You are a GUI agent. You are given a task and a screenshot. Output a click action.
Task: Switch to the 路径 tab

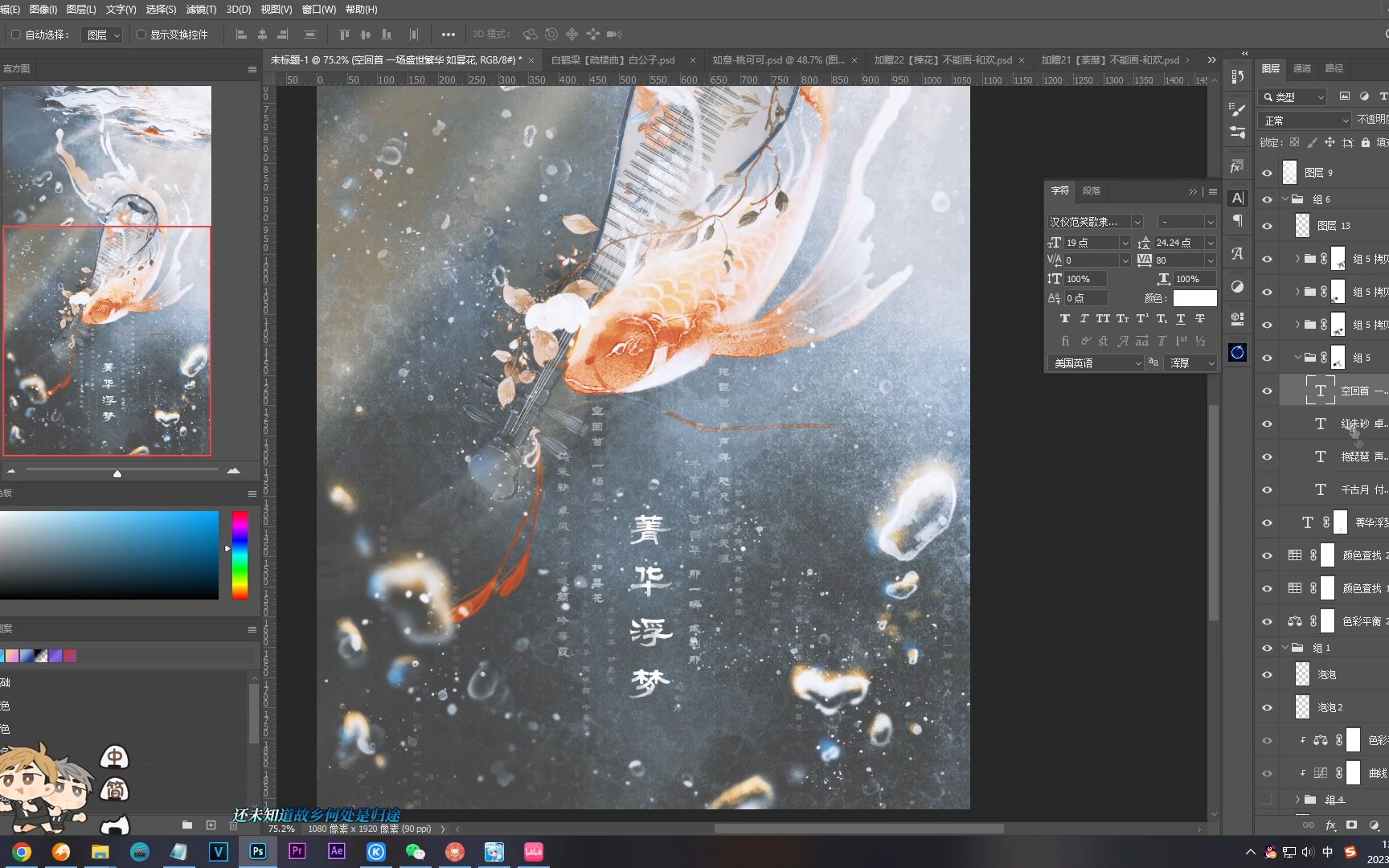coord(1334,68)
